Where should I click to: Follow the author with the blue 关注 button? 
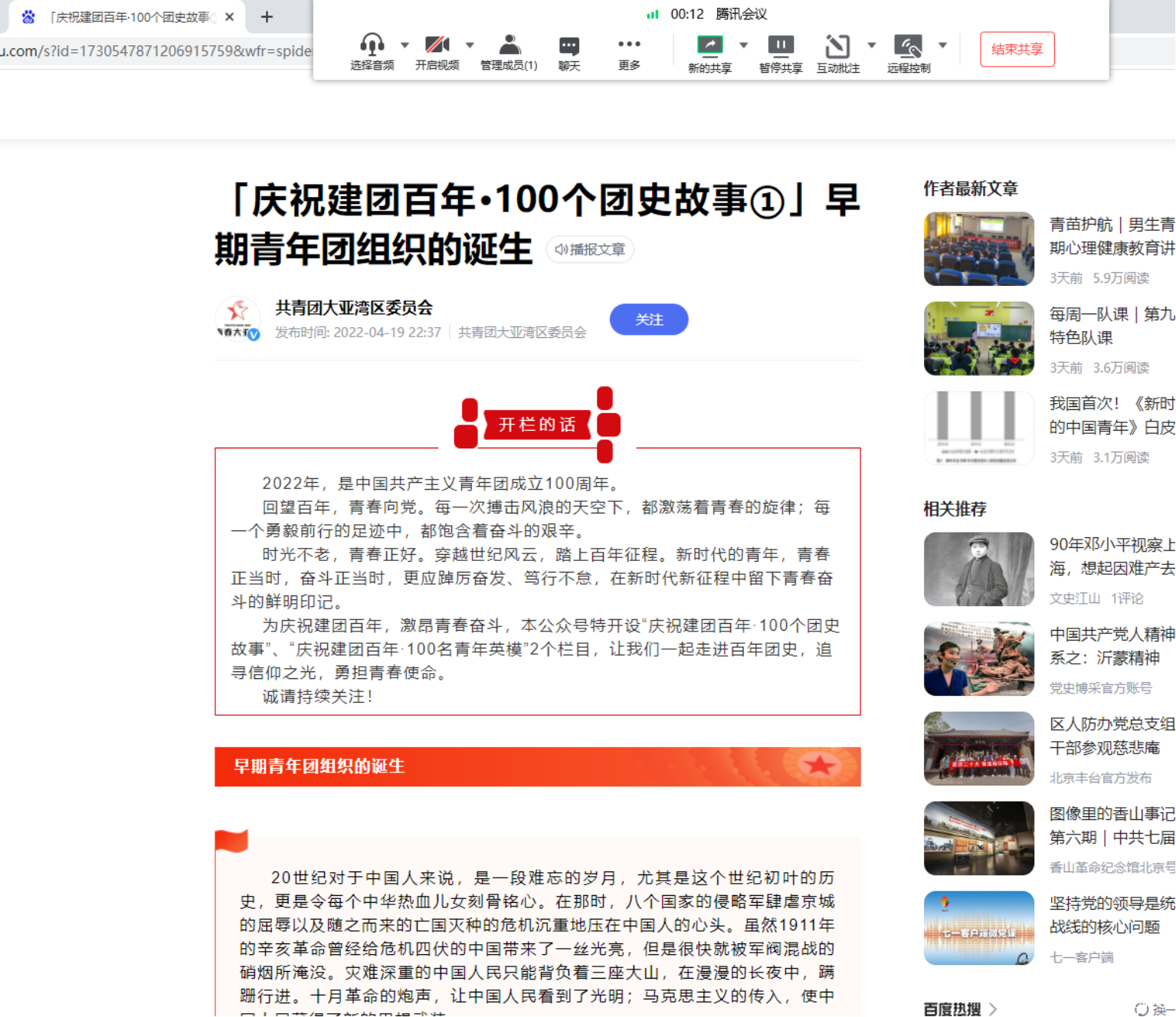[x=648, y=320]
